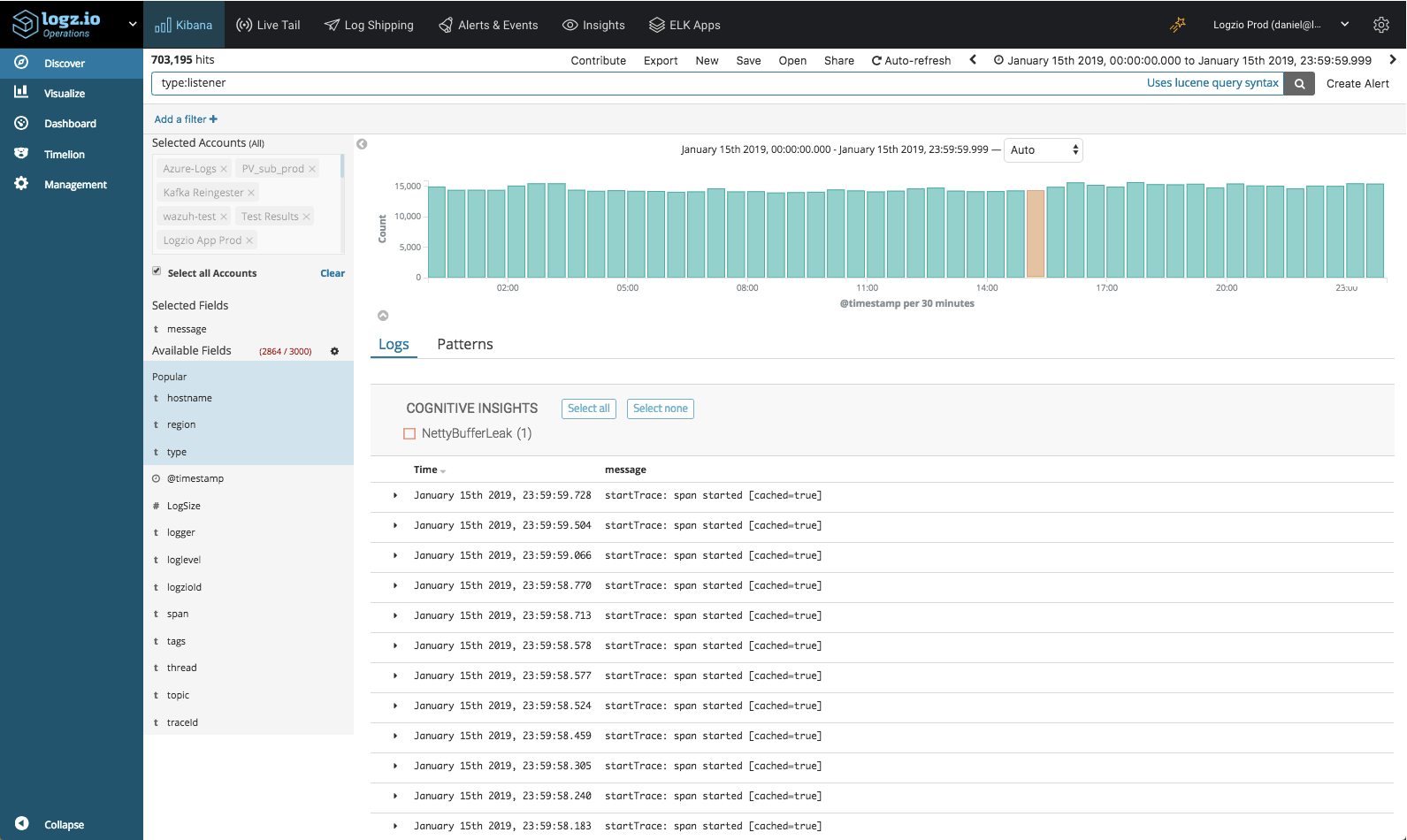The width and height of the screenshot is (1407, 840).
Task: Click Share in the top menu
Action: pyautogui.click(x=839, y=61)
